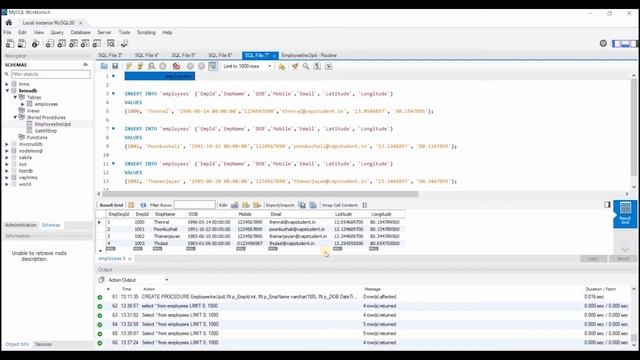Collapse the hrmsdb schema node
Screen dimensions: 640x360
[x=7, y=91]
